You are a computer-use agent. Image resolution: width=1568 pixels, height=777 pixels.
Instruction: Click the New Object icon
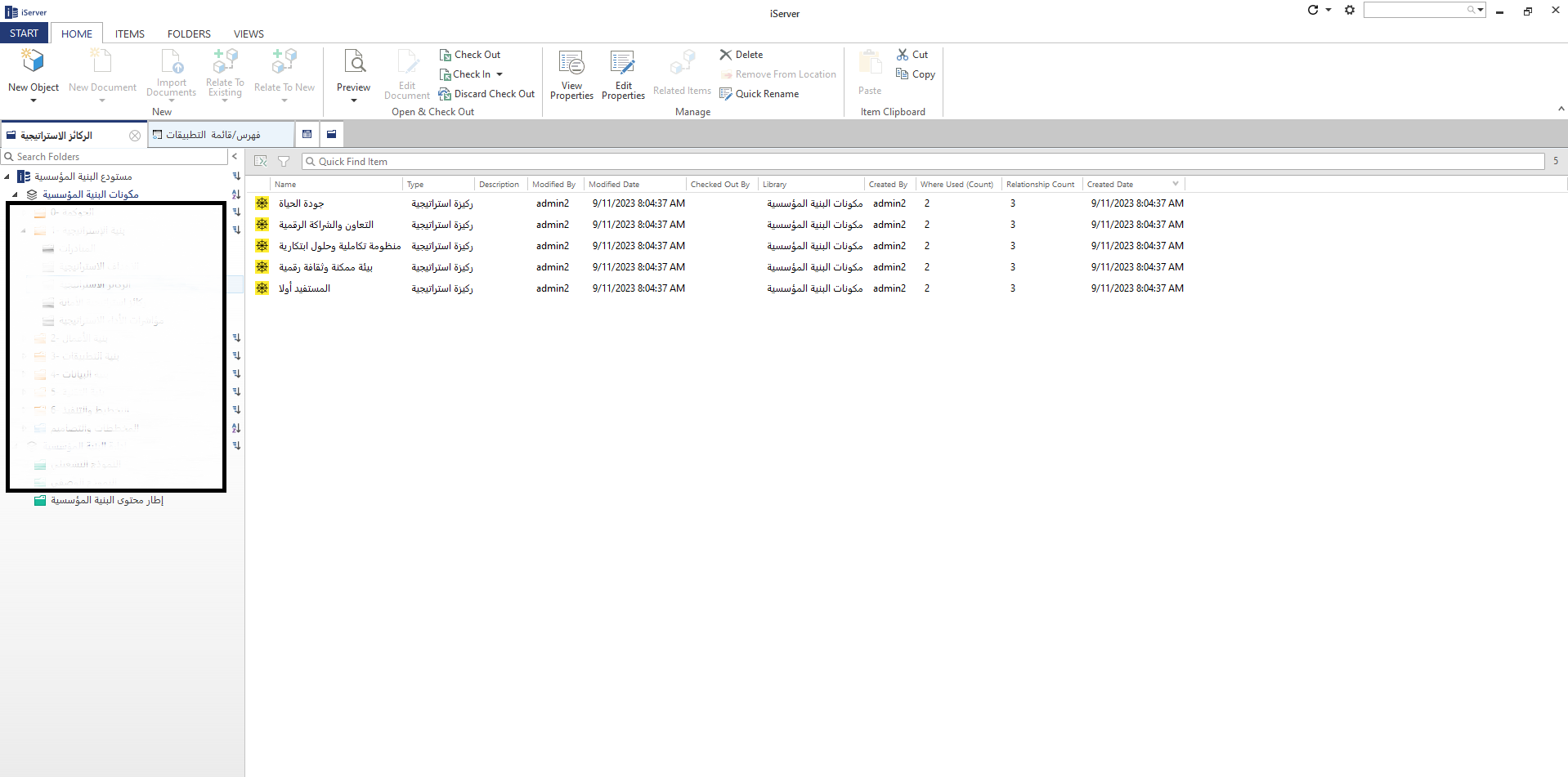click(33, 62)
